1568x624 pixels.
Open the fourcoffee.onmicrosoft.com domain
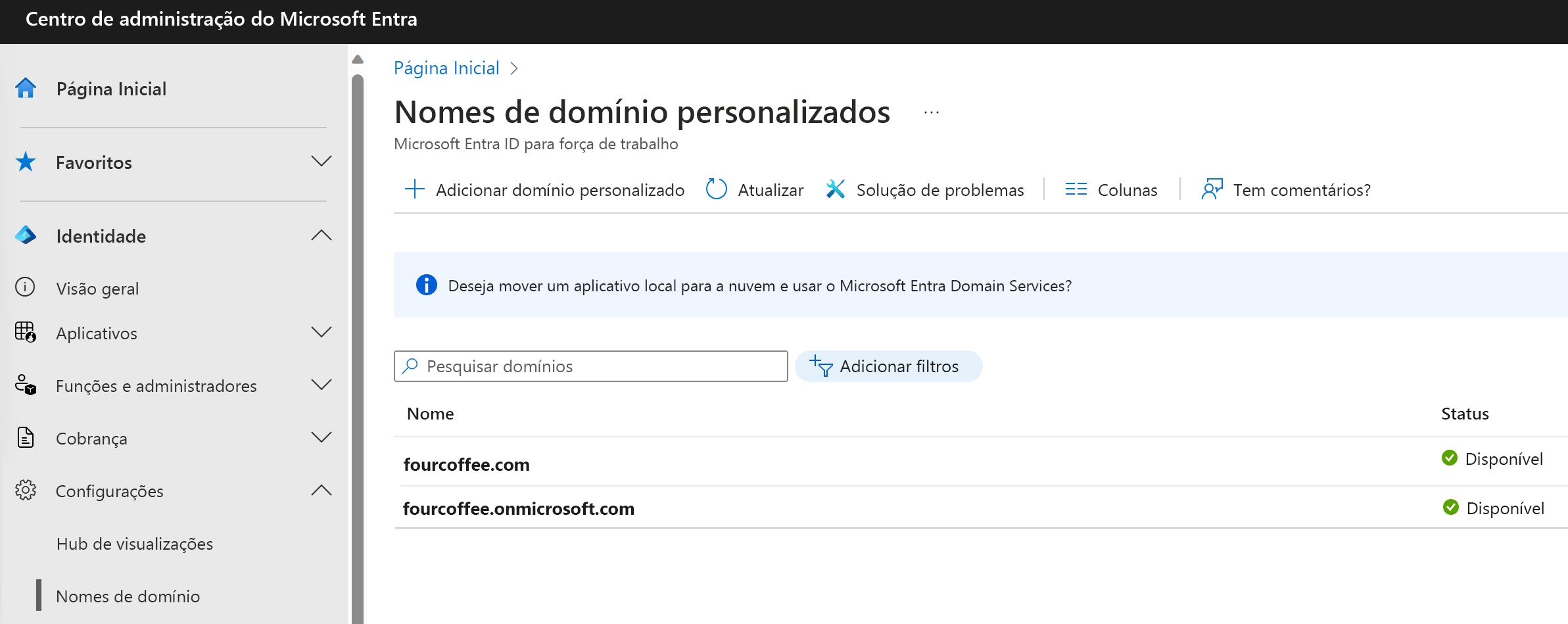click(519, 508)
